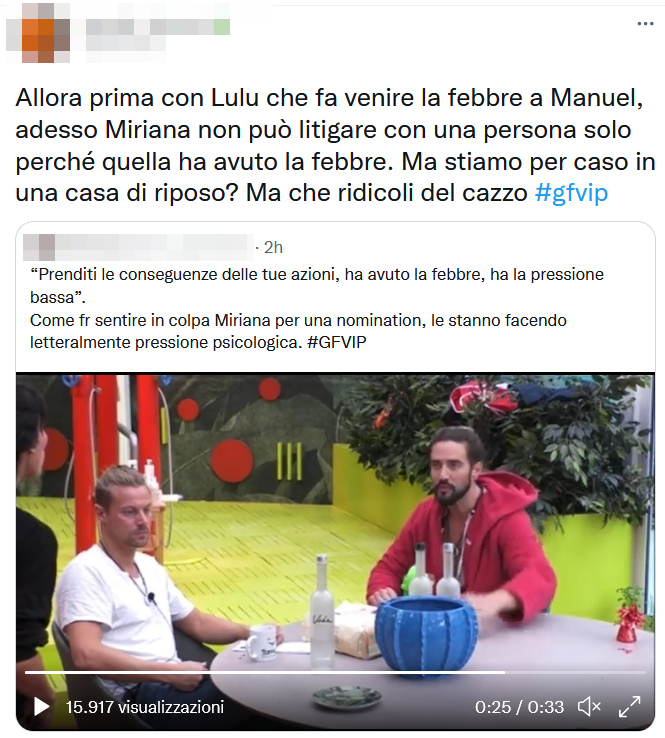Click the blue bowl in the video frame
The height and width of the screenshot is (738, 665).
[425, 634]
